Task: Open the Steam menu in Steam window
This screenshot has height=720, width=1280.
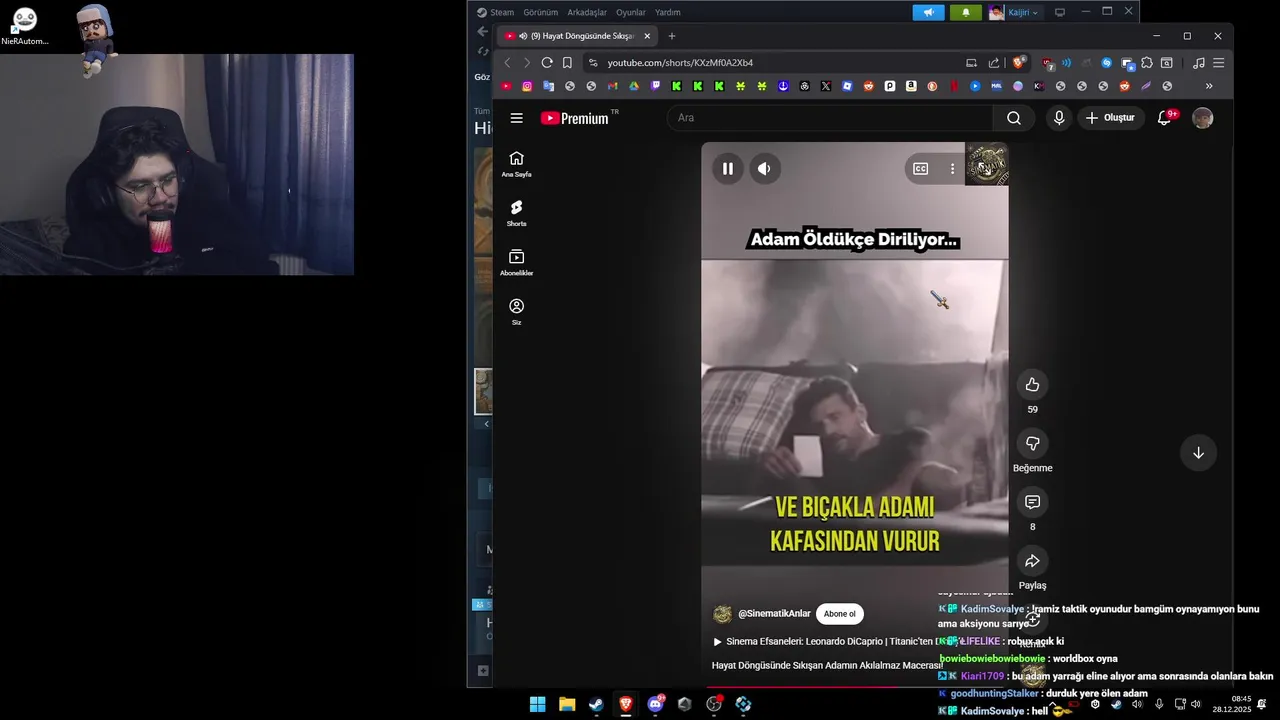Action: [496, 12]
